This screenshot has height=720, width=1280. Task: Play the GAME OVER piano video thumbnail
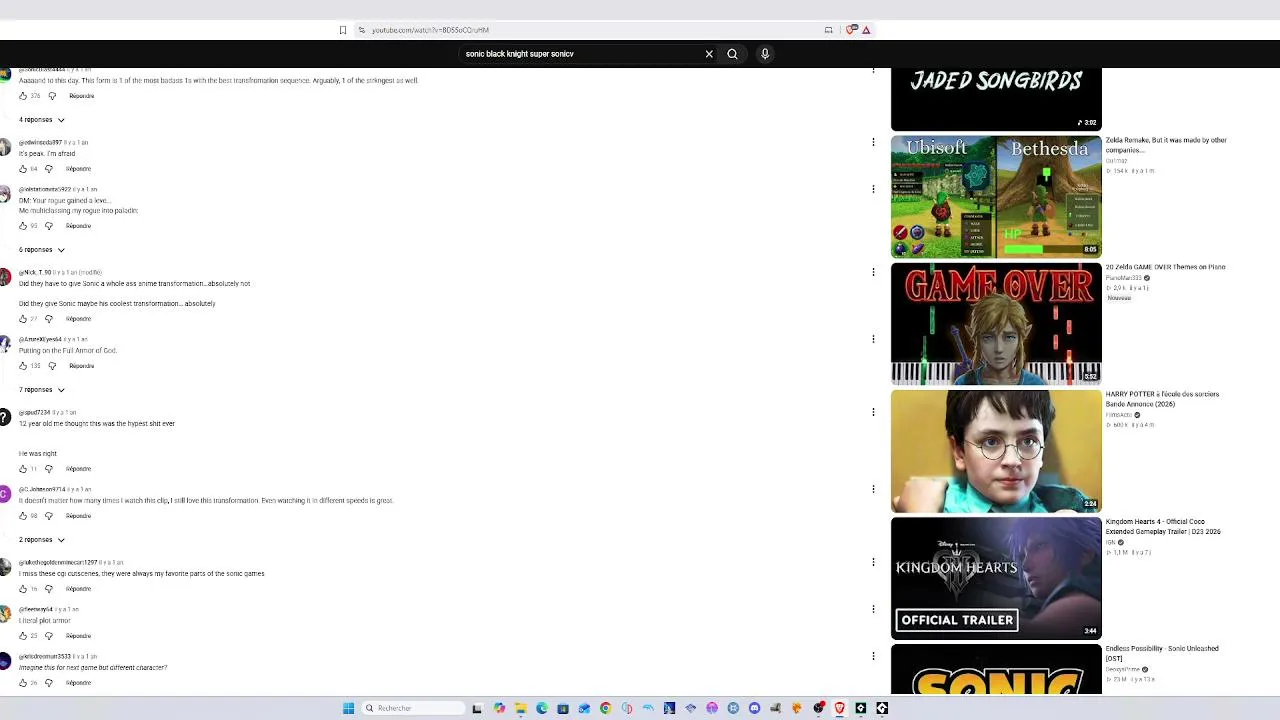click(x=996, y=324)
